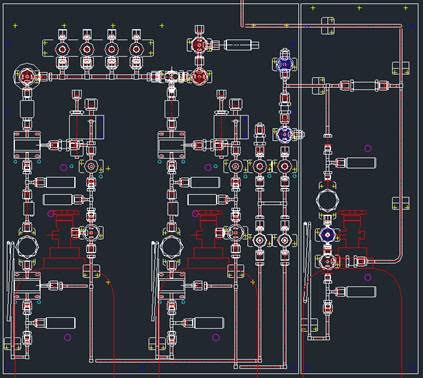Select the red valve at the top-left pipe corner

(26, 76)
